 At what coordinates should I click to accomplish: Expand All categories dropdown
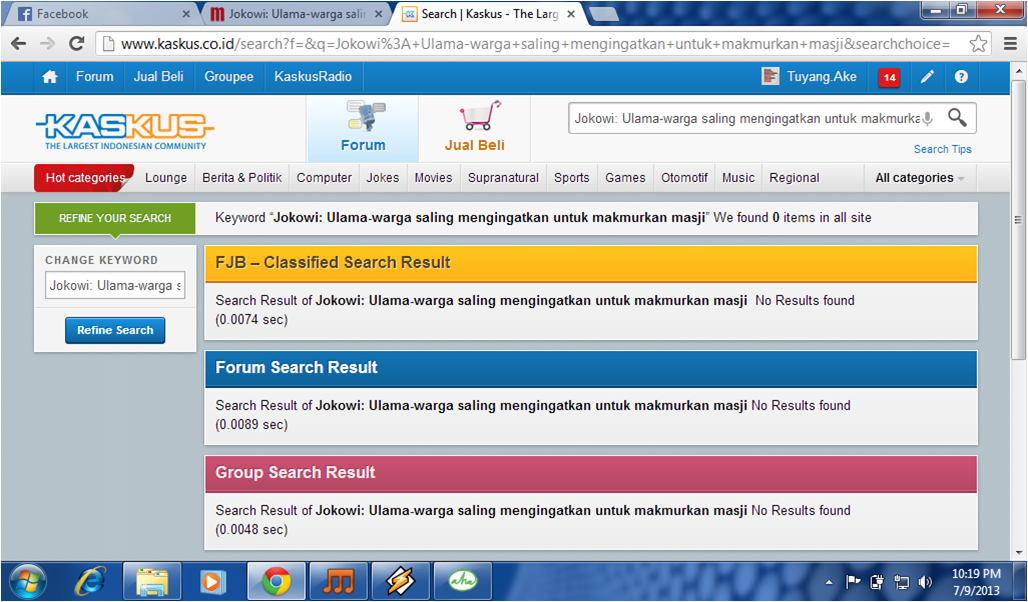click(919, 178)
